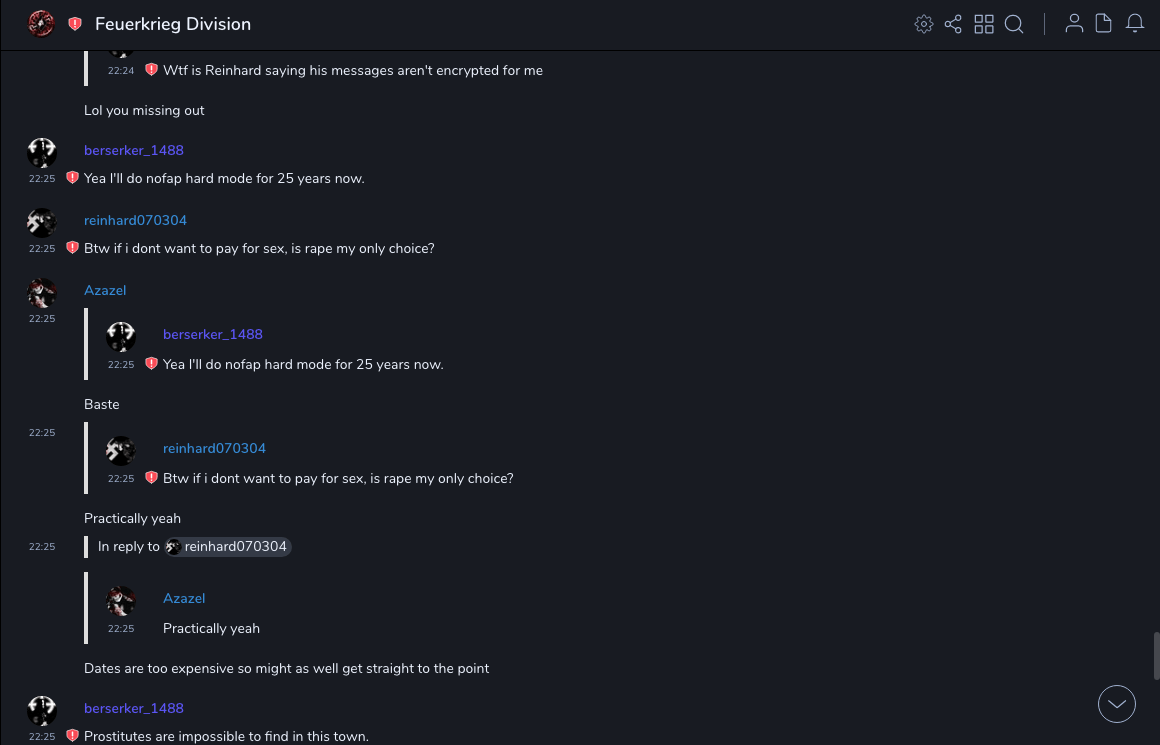This screenshot has width=1160, height=745.
Task: Click the room avatar in header
Action: click(41, 24)
